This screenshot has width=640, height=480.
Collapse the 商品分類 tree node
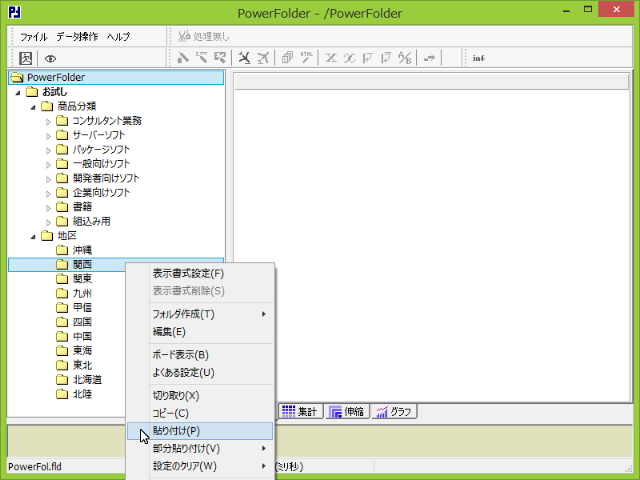click(x=33, y=107)
